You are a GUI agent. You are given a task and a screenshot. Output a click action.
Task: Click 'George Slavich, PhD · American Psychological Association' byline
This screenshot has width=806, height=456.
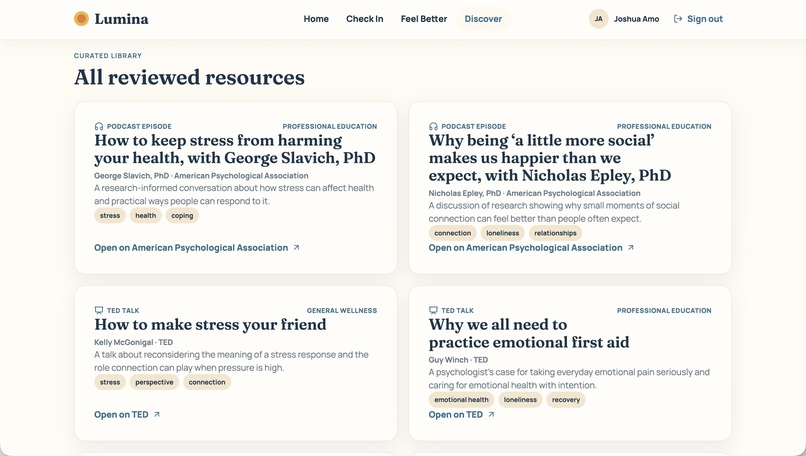202,176
